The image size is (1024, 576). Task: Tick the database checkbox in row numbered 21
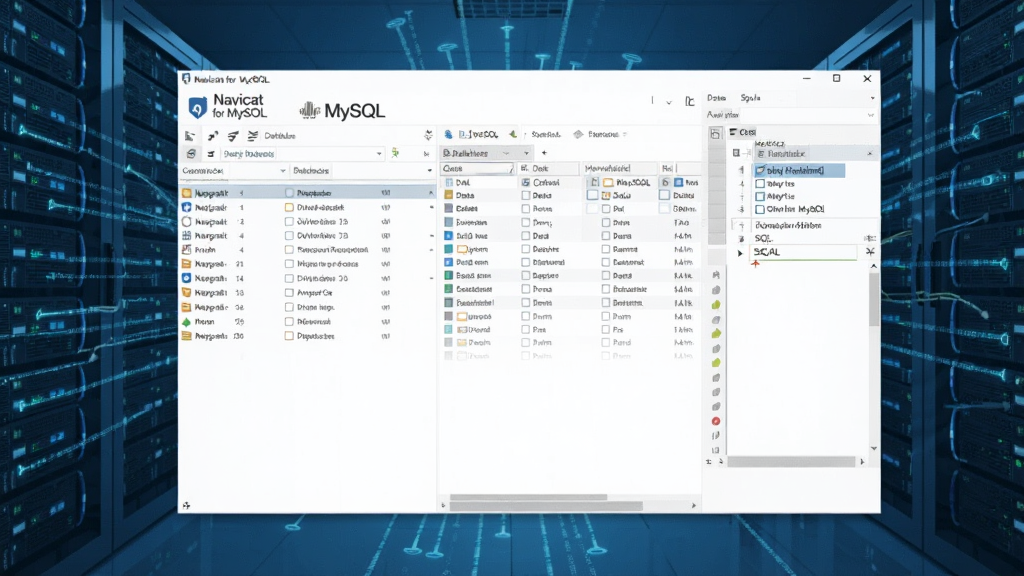[x=289, y=264]
